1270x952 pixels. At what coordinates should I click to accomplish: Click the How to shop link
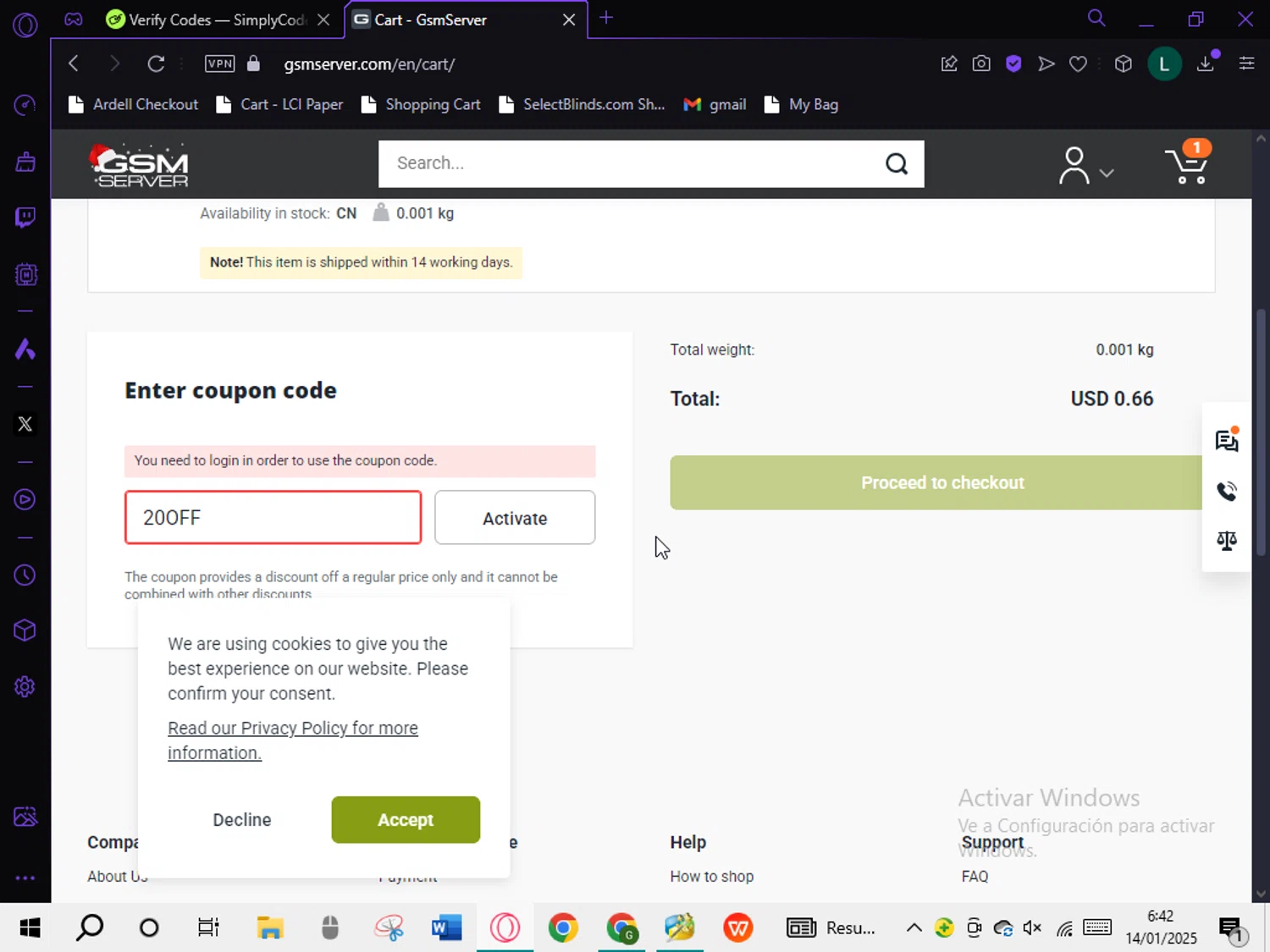pos(712,876)
